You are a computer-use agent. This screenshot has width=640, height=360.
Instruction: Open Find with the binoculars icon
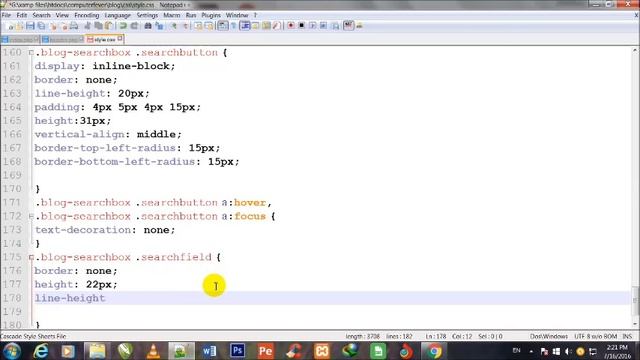pyautogui.click(x=148, y=26)
